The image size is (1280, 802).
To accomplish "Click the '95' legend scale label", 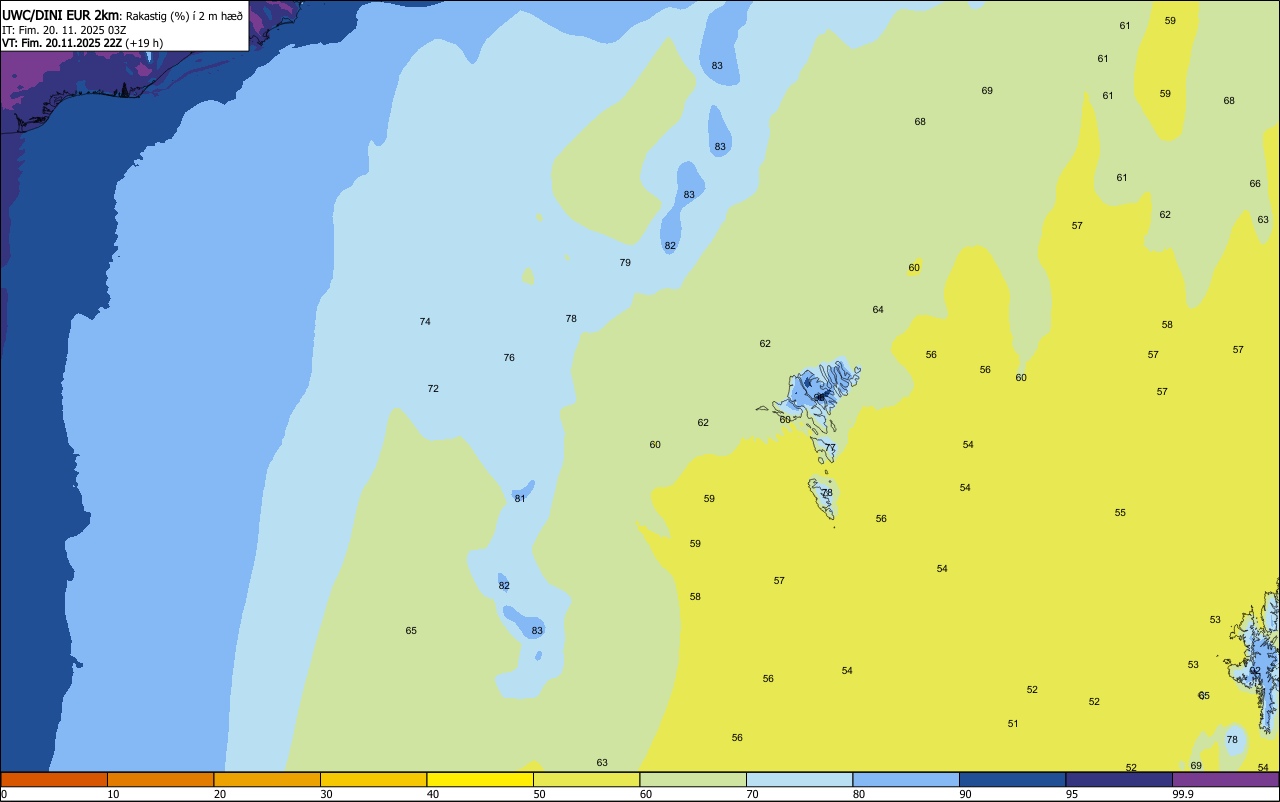I will tap(1072, 794).
